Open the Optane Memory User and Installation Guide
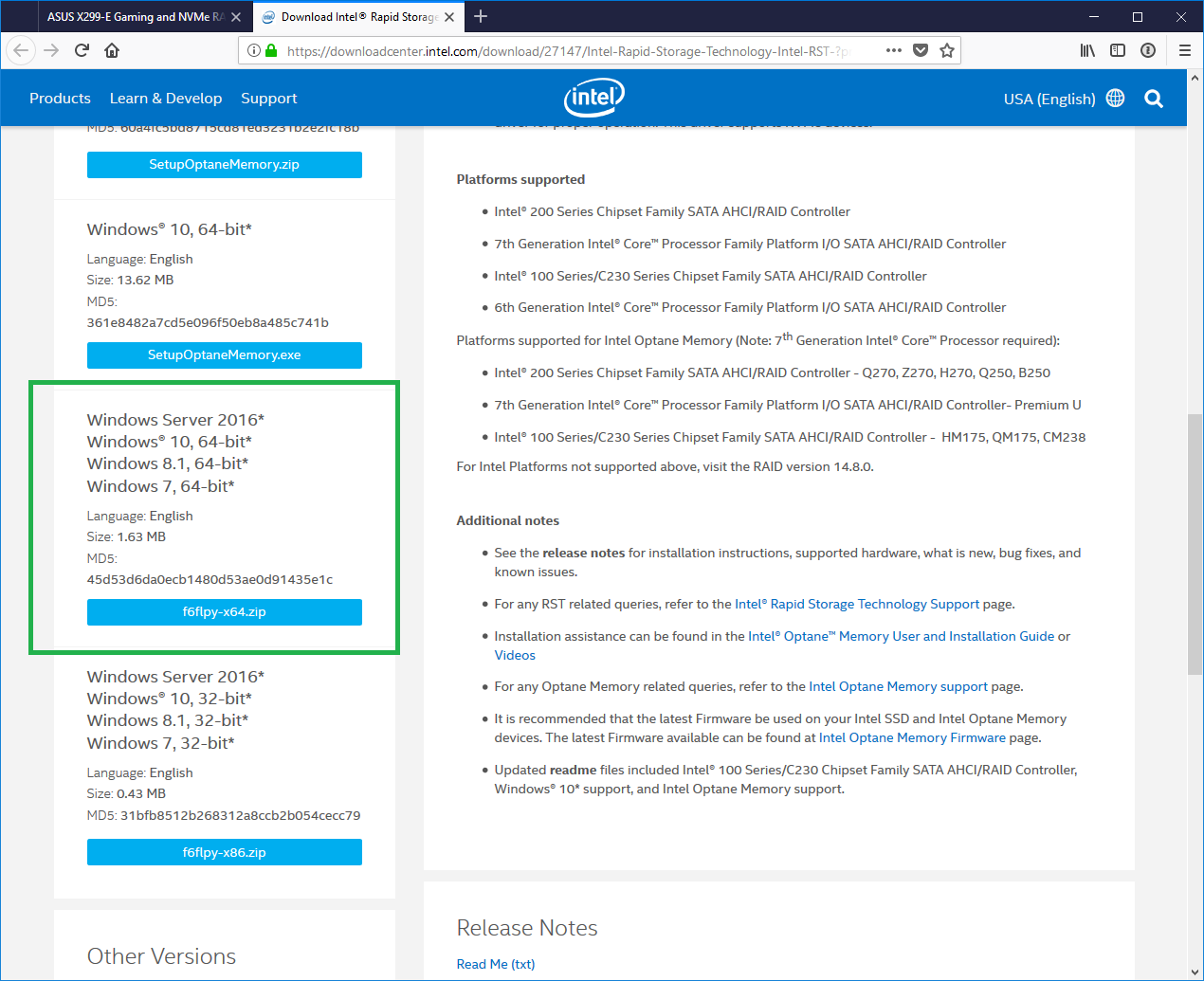Image resolution: width=1204 pixels, height=981 pixels. [x=902, y=636]
